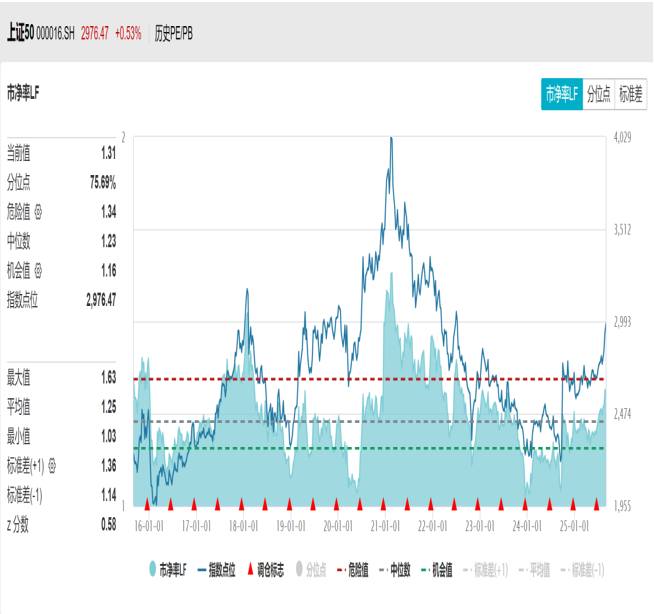654x614 pixels.
Task: Click red rebalance triangle above 18-01-01 label
Action: click(241, 504)
